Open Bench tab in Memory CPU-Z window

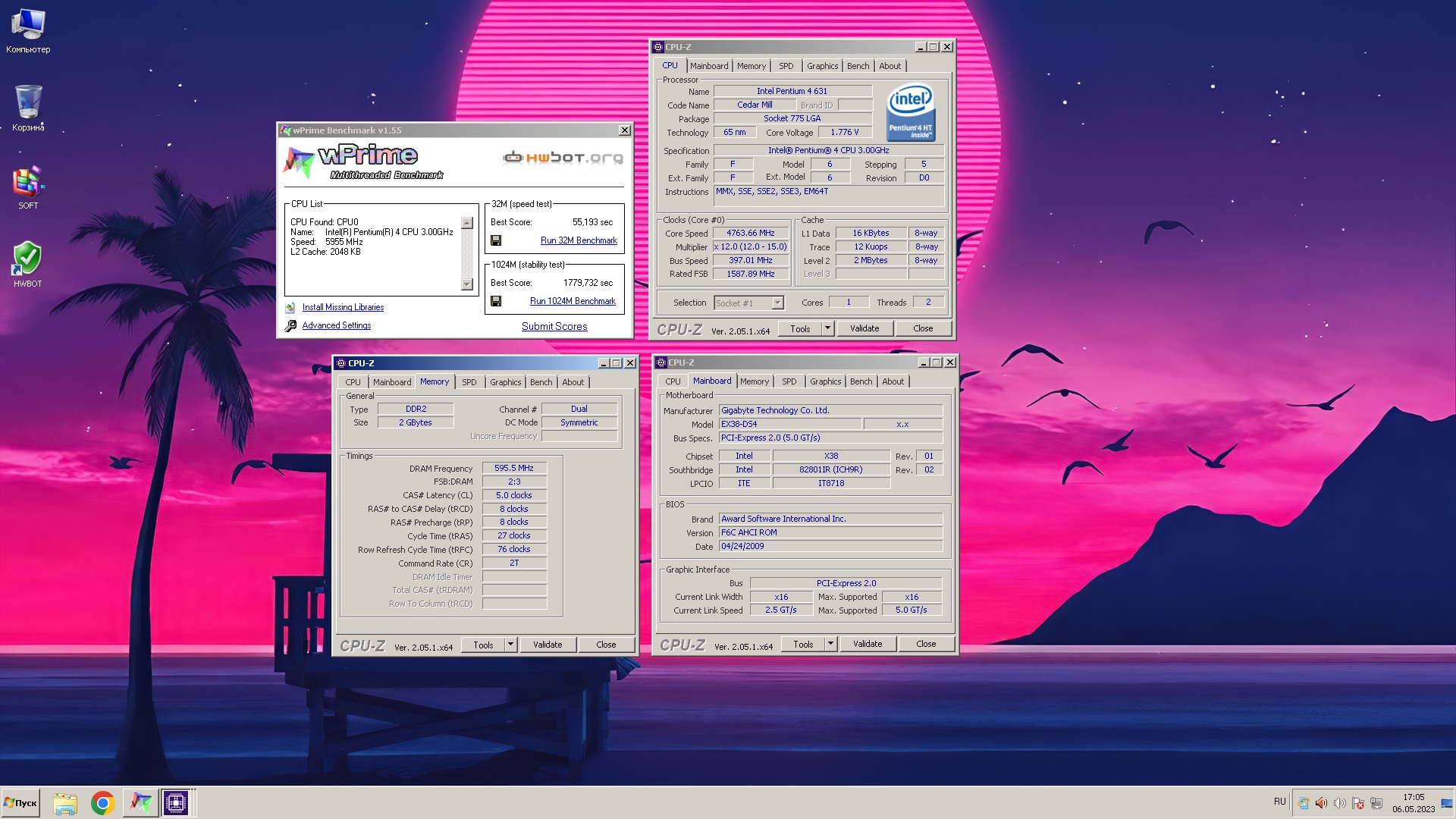541,382
